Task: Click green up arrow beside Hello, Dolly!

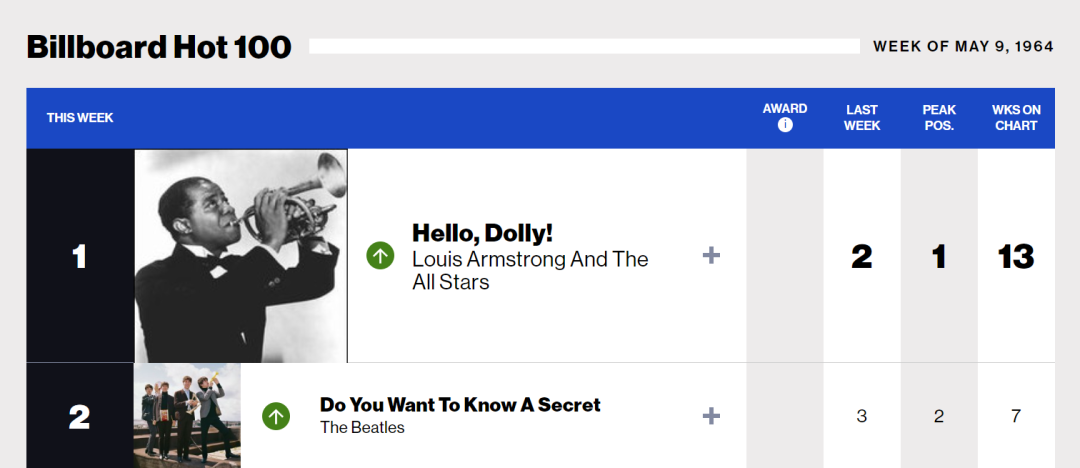Action: 380,256
